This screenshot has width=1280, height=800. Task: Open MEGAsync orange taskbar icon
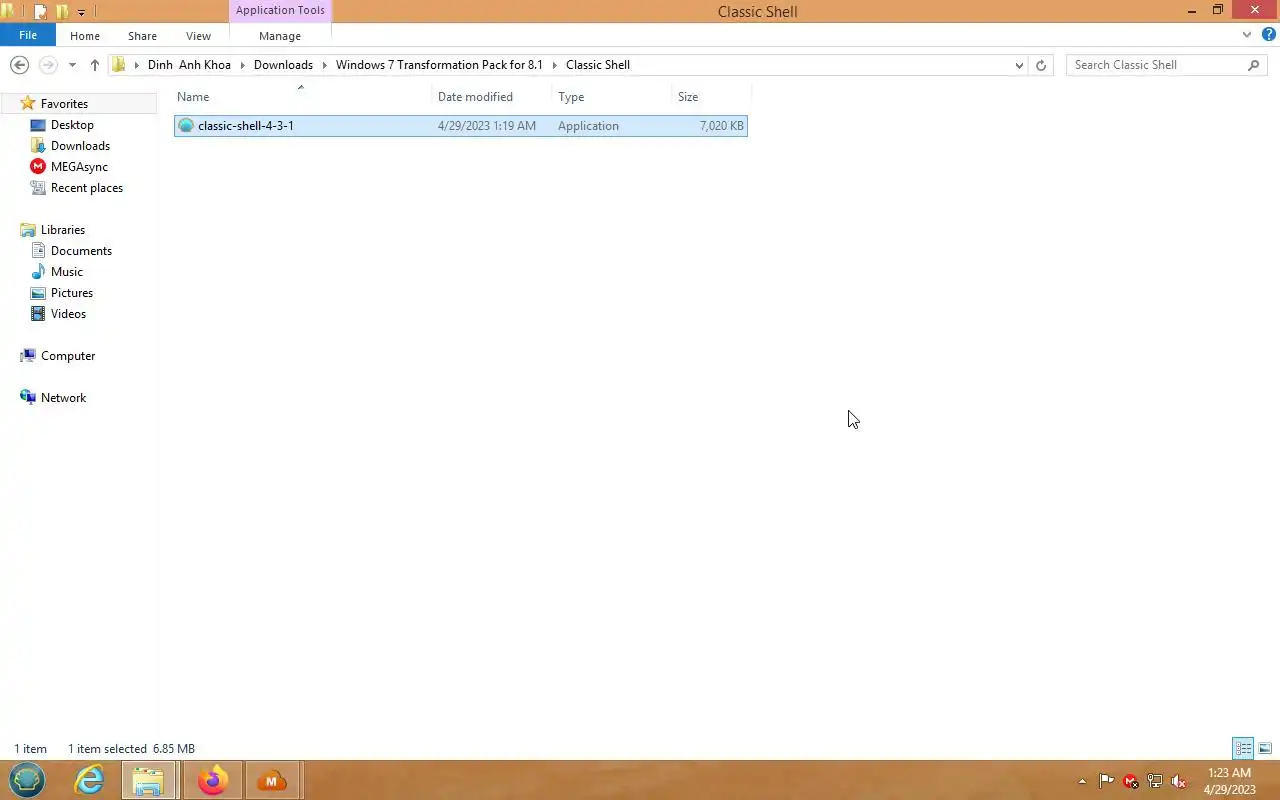click(271, 780)
